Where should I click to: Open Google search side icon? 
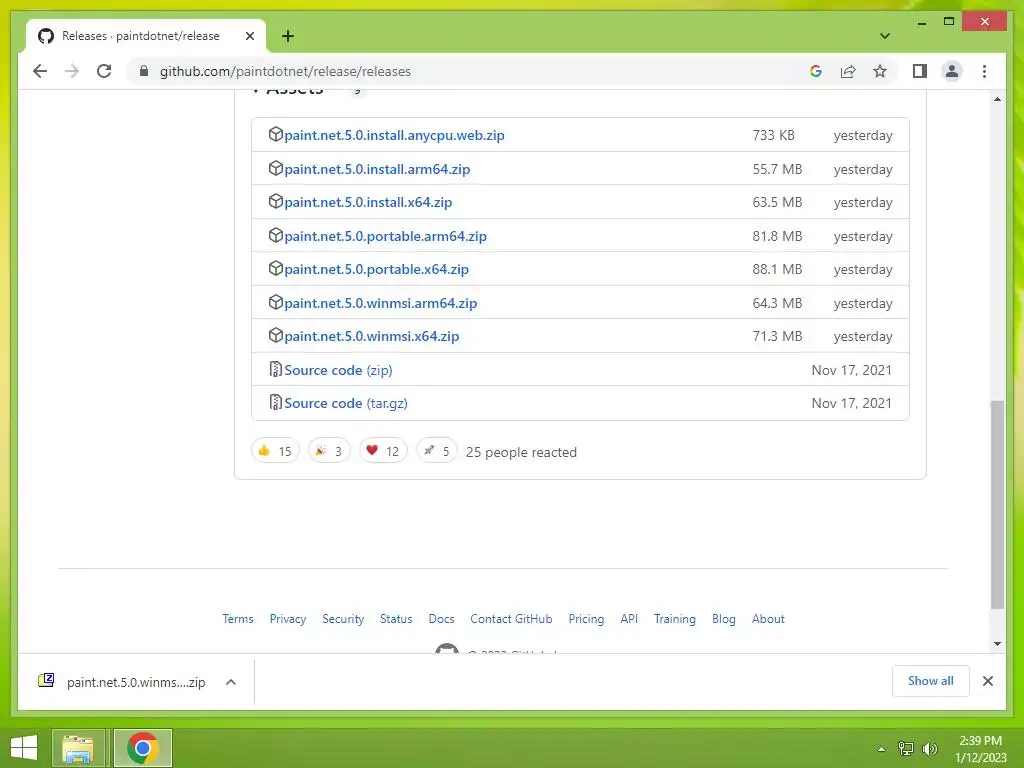[x=816, y=71]
